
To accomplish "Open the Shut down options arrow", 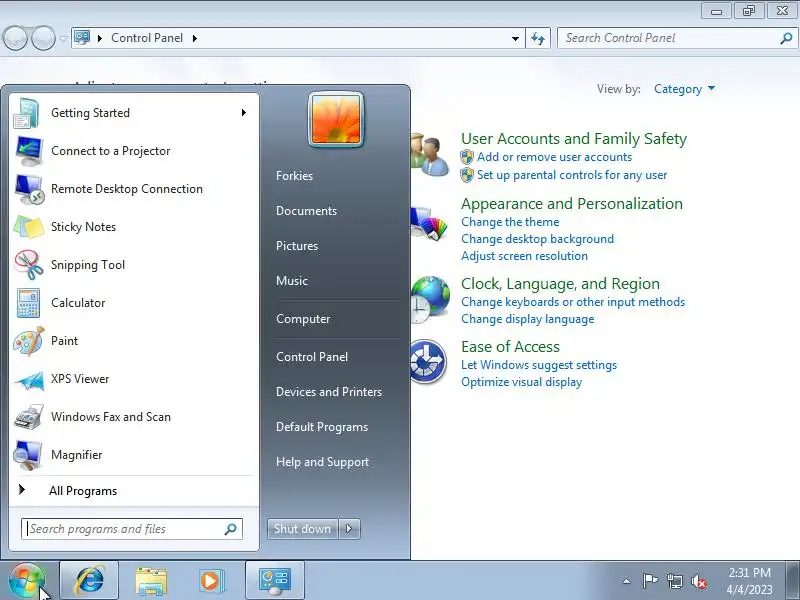I will click(349, 529).
